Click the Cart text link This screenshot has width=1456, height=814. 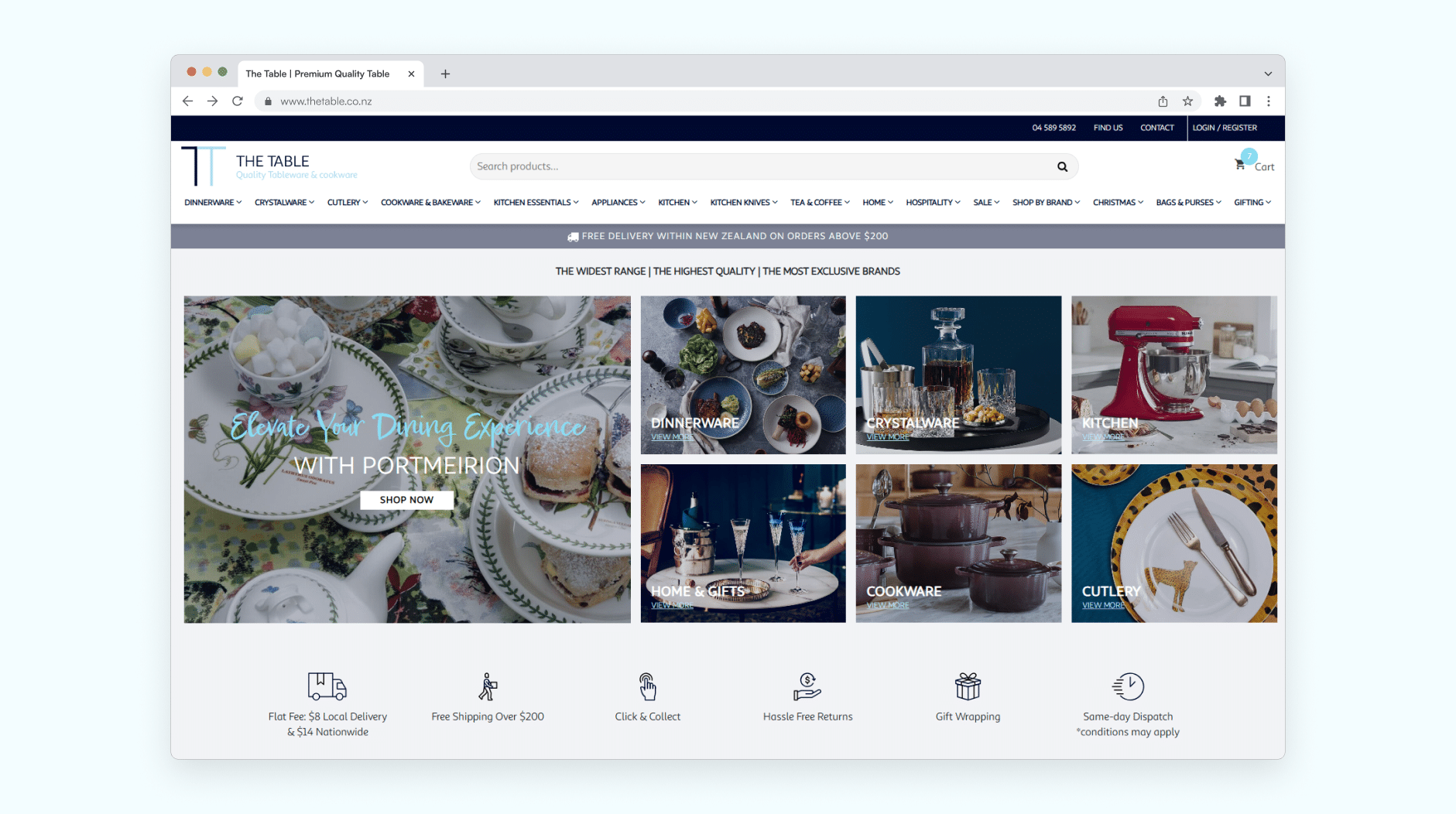pos(1264,167)
